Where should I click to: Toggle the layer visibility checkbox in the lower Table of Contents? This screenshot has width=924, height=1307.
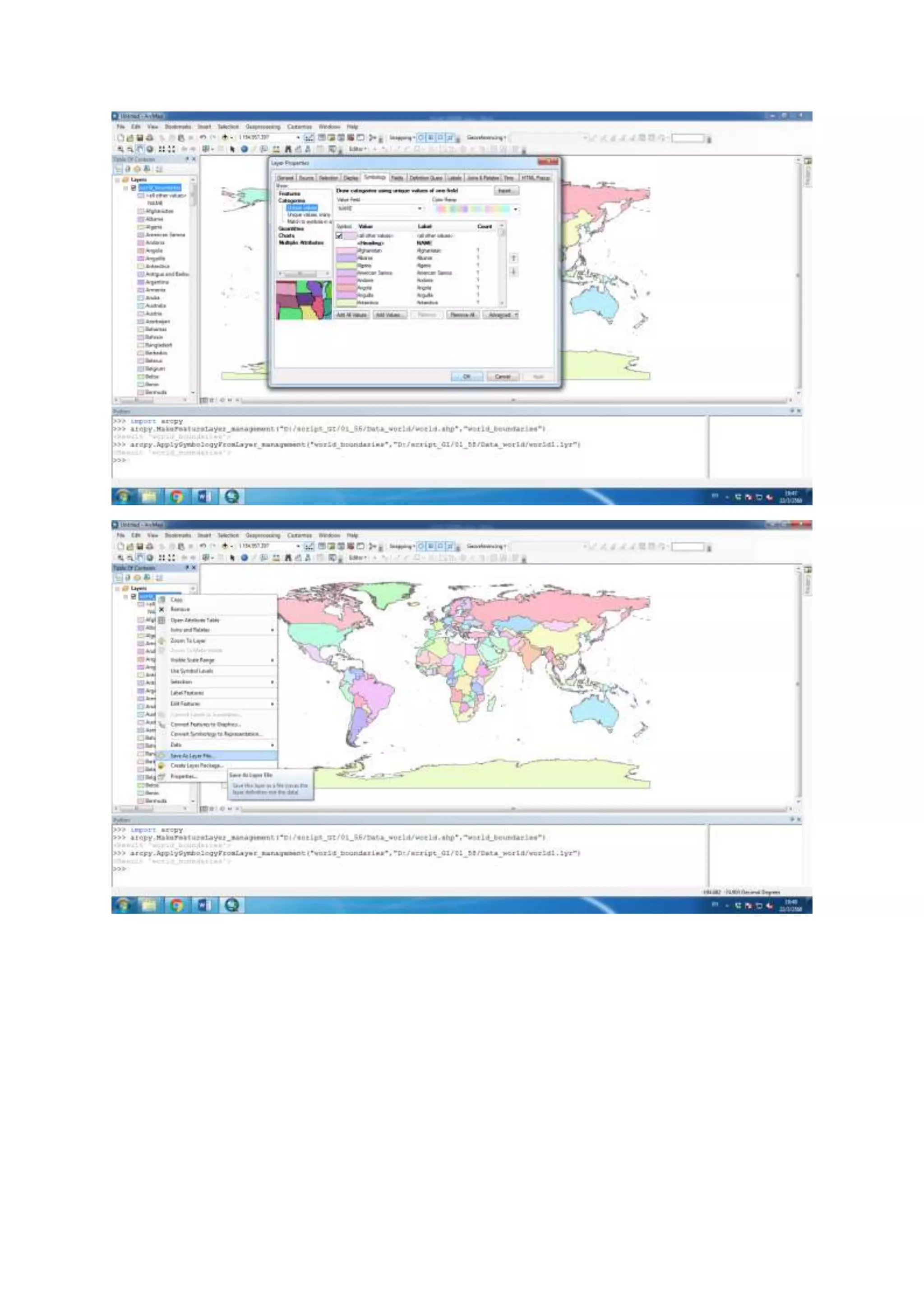(134, 596)
